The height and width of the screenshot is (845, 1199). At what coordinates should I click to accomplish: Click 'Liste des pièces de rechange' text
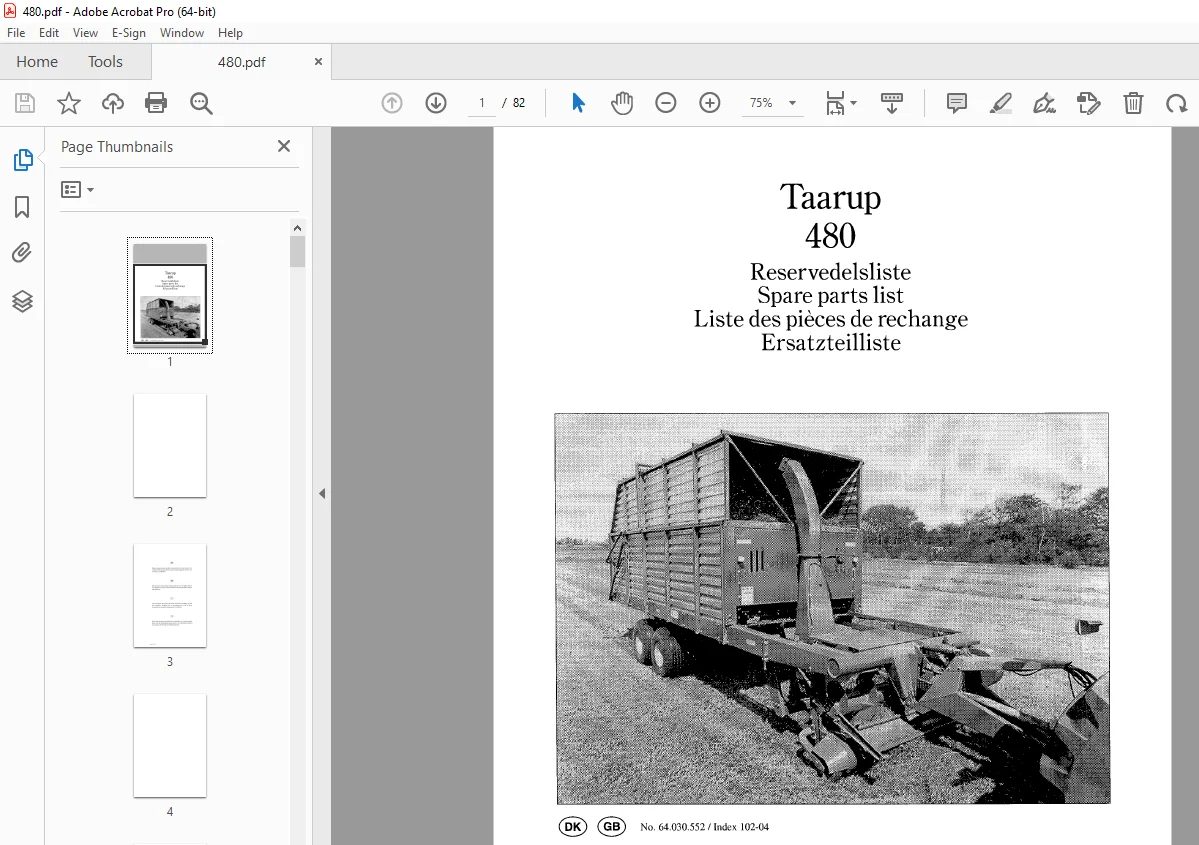[x=830, y=319]
